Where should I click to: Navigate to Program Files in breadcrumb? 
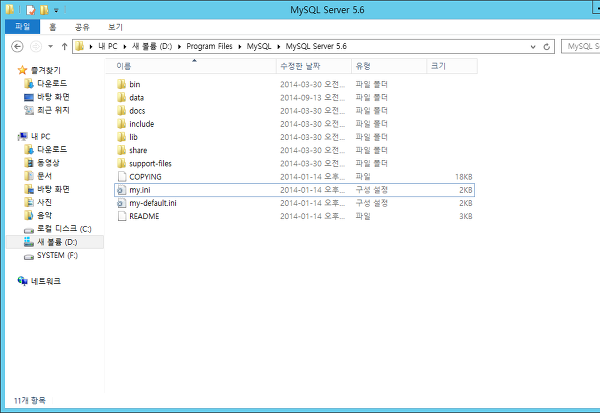coord(209,46)
